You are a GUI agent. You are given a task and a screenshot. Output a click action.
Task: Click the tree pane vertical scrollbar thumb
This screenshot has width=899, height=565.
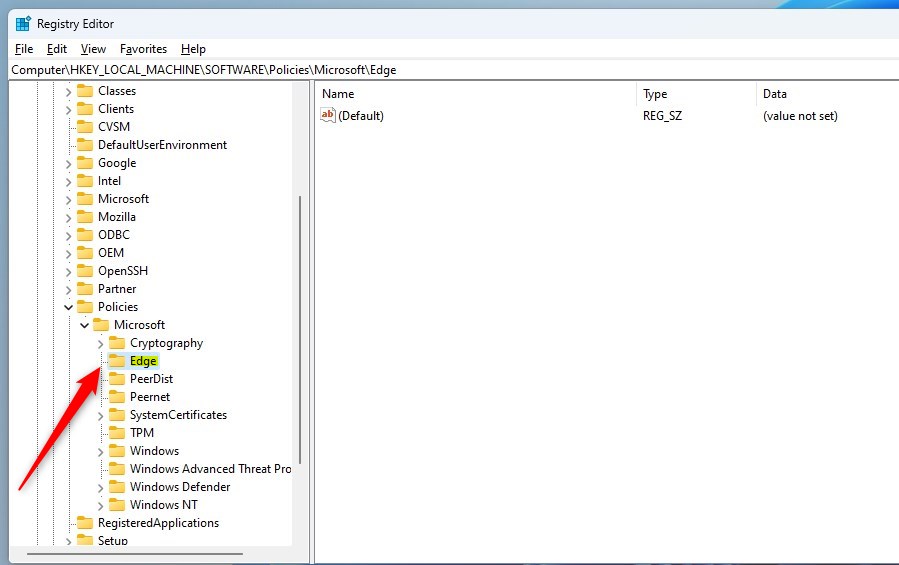300,330
